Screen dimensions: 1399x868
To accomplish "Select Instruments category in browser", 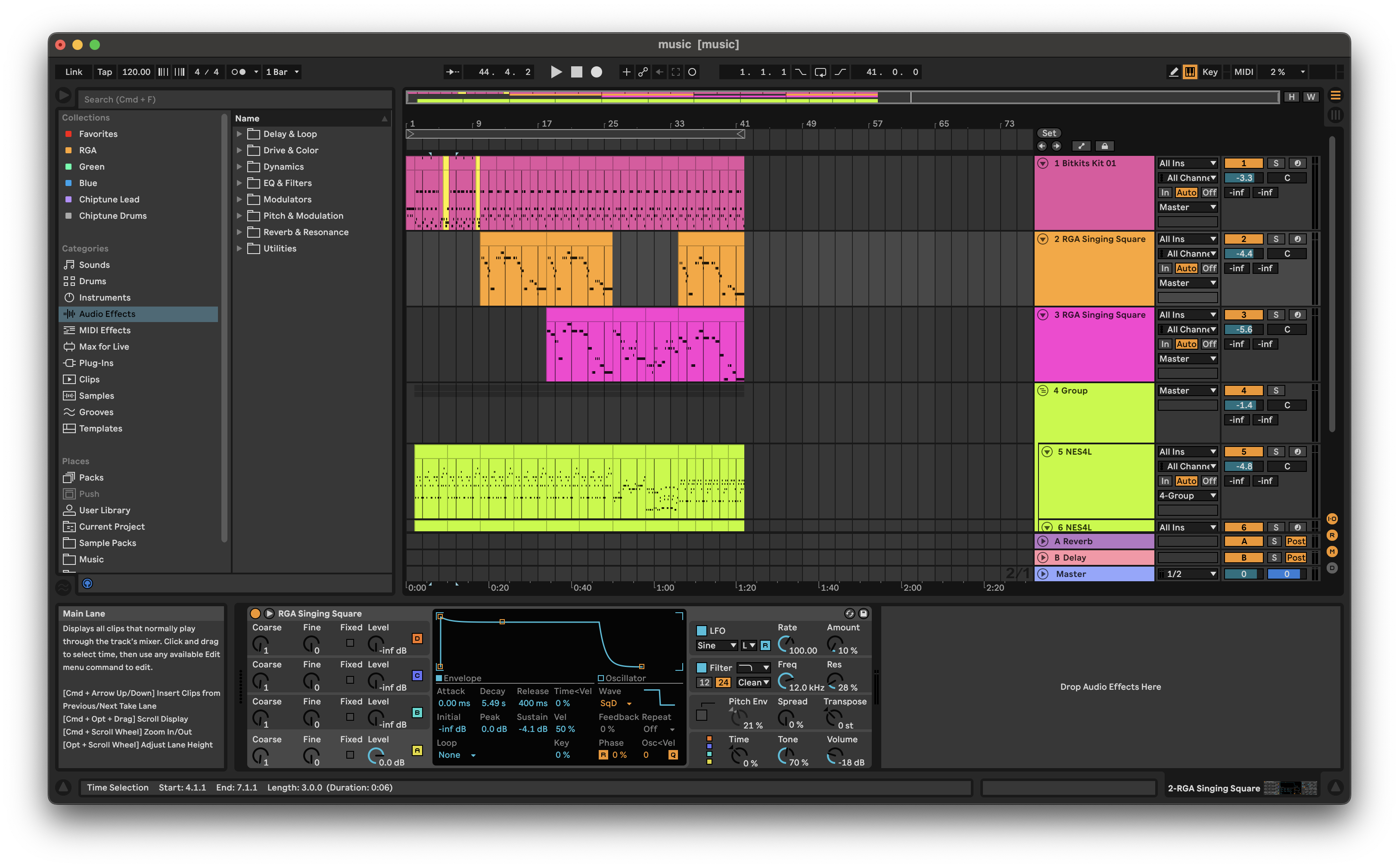I will (x=105, y=298).
